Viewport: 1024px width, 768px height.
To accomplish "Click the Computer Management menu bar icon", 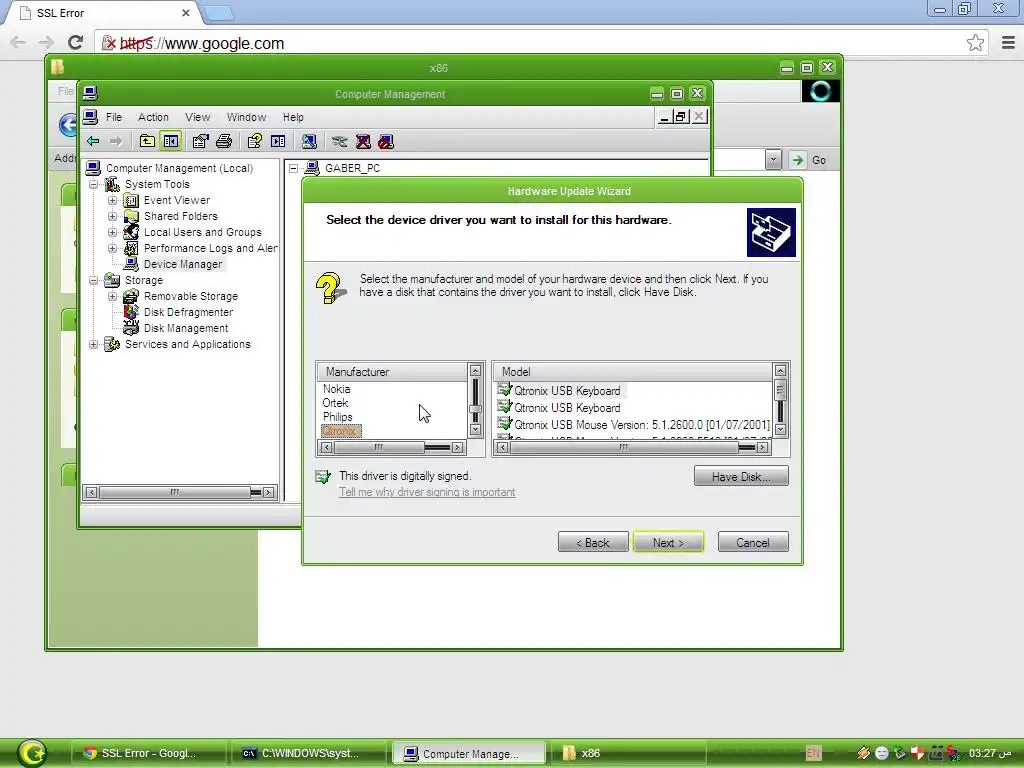I will click(x=90, y=117).
